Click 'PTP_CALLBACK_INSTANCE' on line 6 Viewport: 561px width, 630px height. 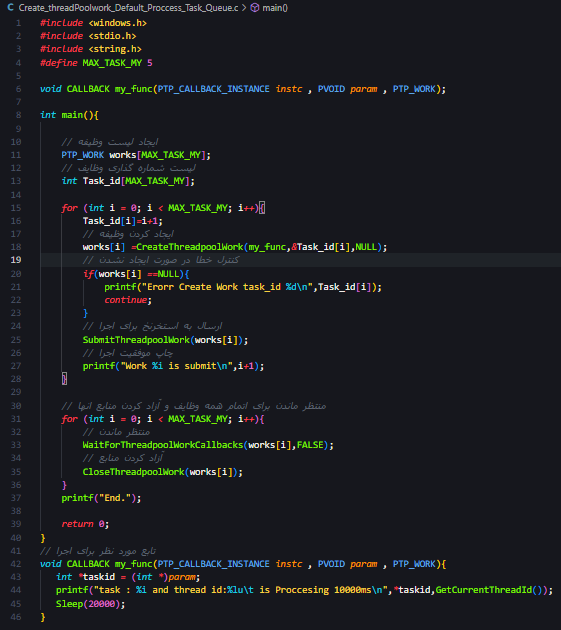tap(213, 89)
